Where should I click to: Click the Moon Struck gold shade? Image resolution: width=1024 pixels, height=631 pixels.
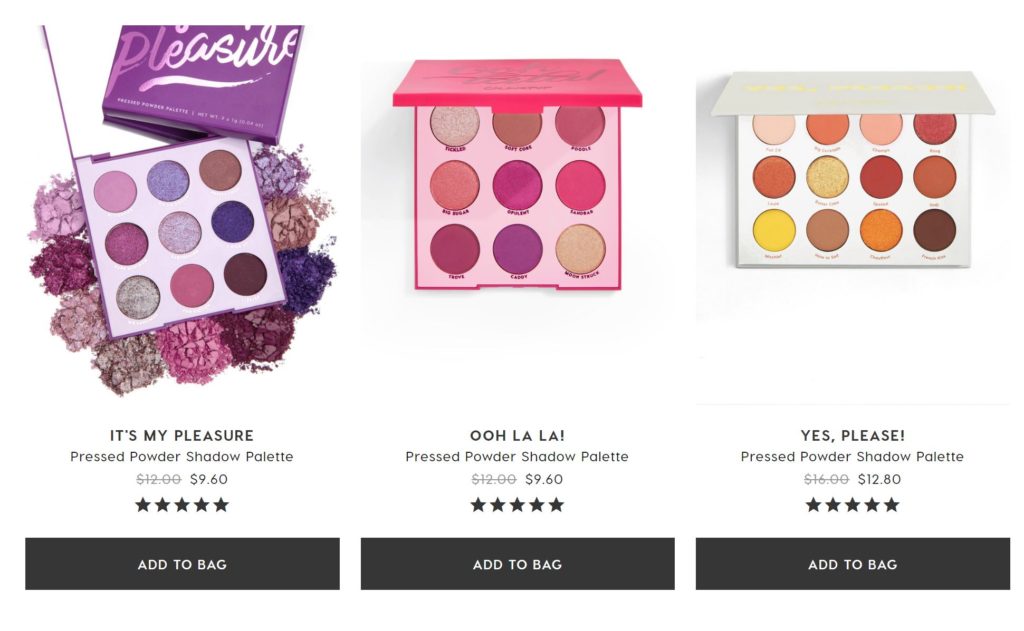click(579, 247)
